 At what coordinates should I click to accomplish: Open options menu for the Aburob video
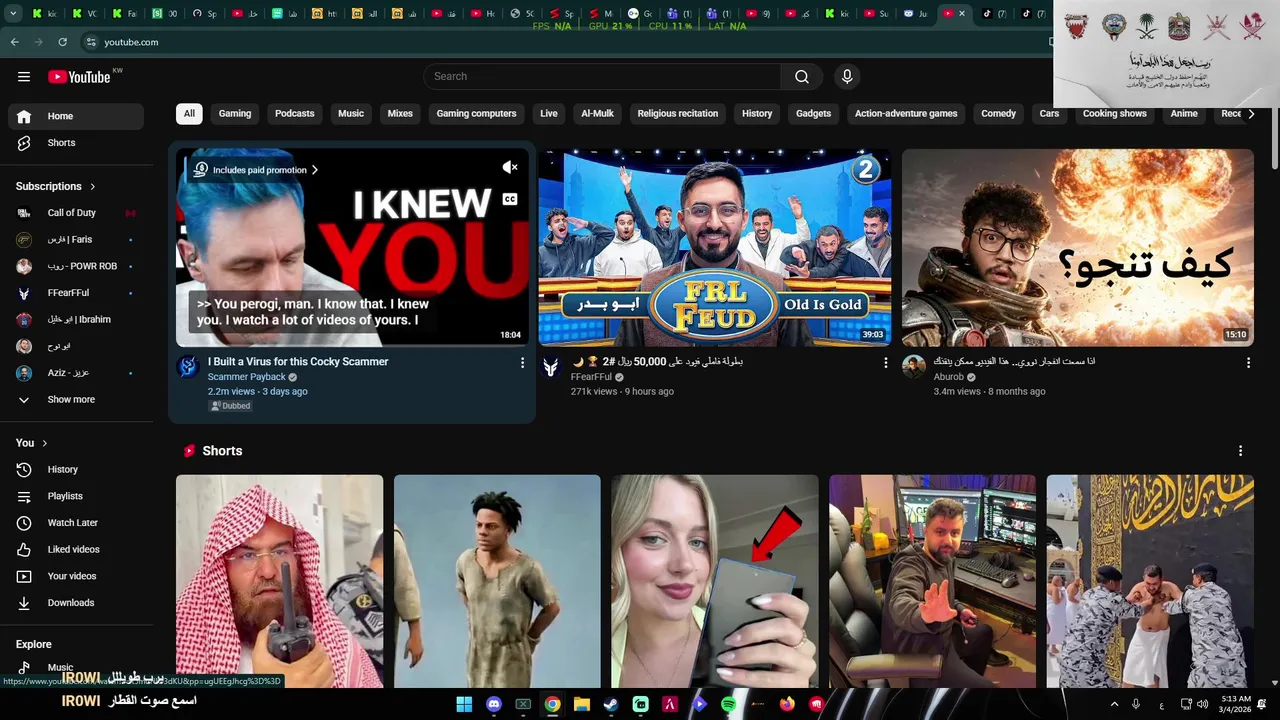tap(1248, 363)
